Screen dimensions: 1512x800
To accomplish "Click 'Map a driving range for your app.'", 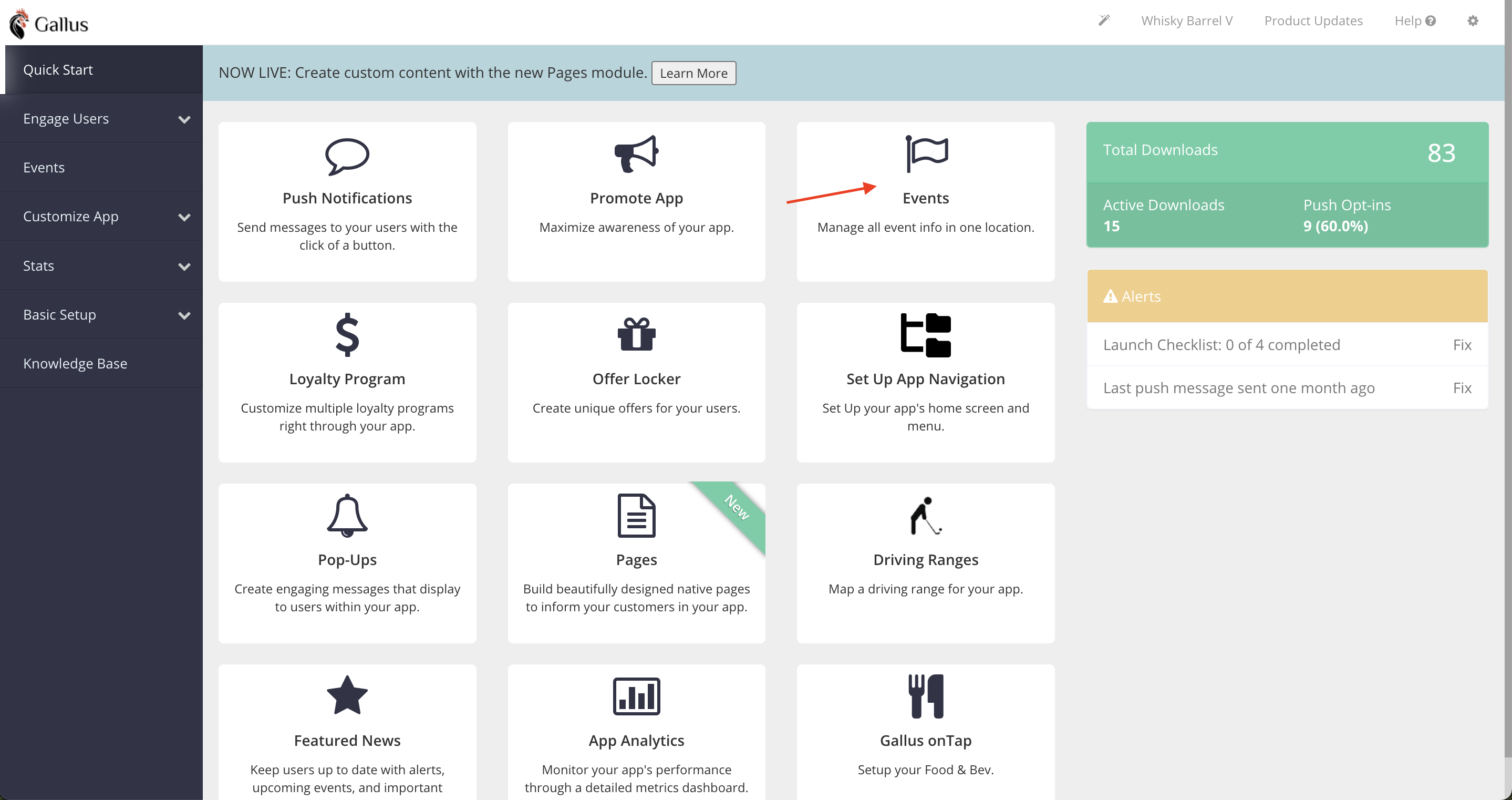I will (926, 589).
